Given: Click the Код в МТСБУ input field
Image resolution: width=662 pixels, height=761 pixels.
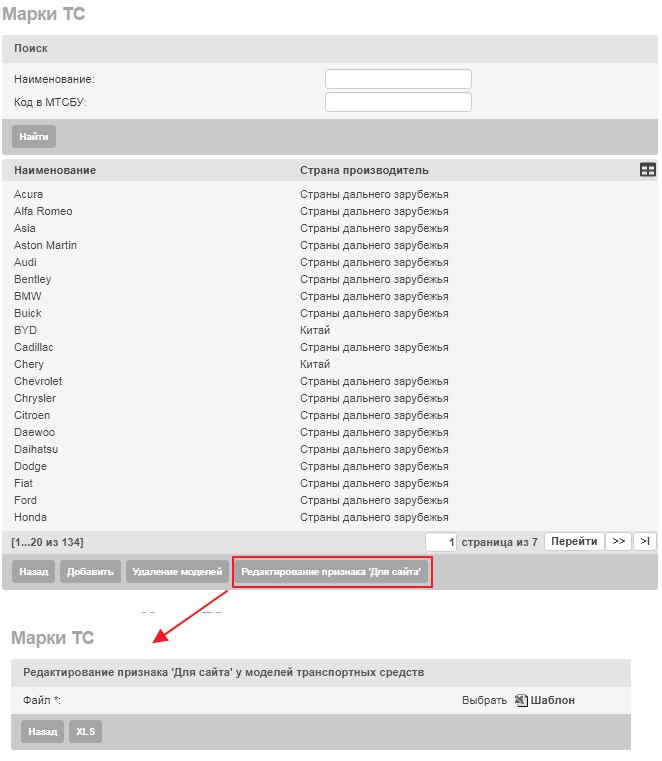Looking at the screenshot, I should pos(398,102).
